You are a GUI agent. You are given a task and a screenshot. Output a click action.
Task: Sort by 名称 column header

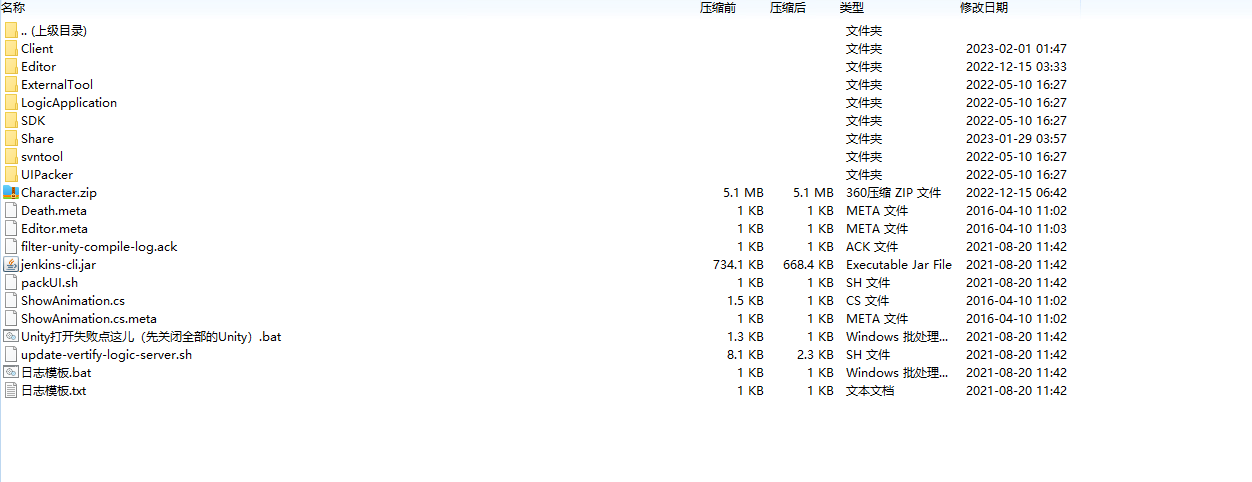coord(13,8)
